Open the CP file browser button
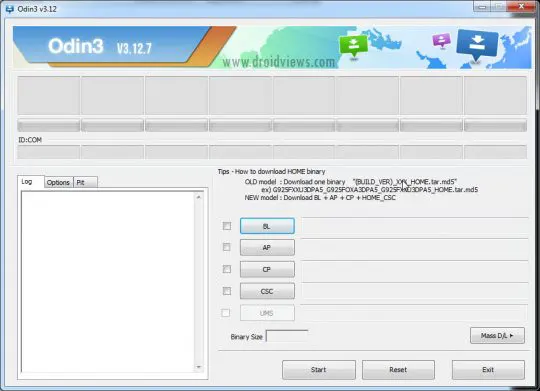Viewport: 540px width, 391px height. pyautogui.click(x=267, y=269)
